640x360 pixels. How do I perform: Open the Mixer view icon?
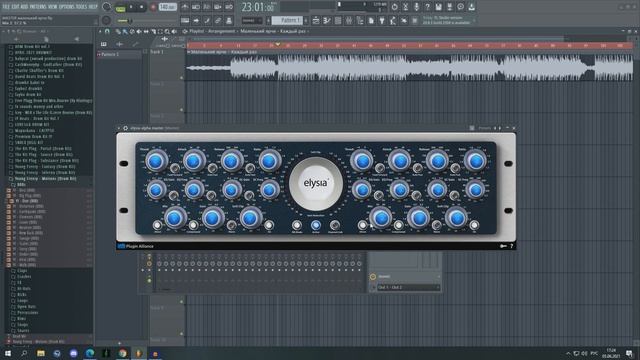point(349,20)
